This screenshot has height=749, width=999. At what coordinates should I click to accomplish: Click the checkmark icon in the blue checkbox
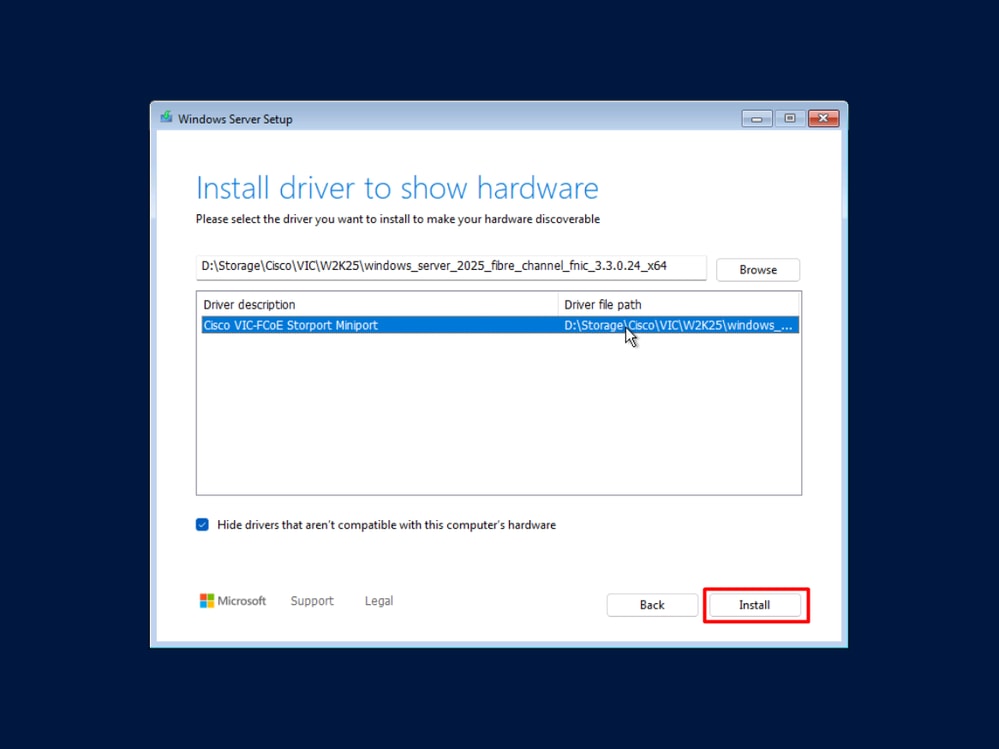[202, 524]
